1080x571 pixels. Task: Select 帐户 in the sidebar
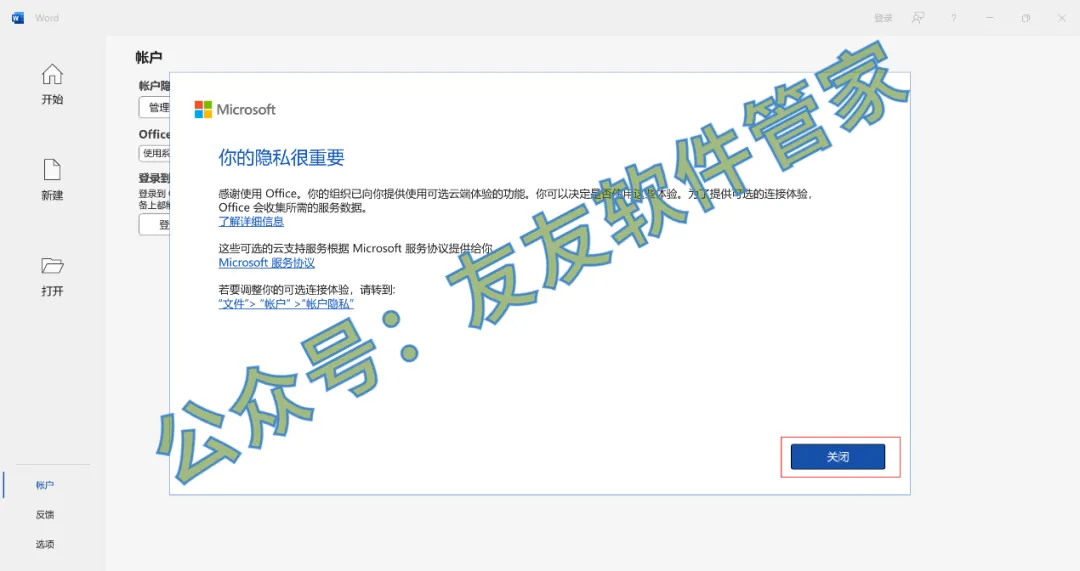pos(45,485)
